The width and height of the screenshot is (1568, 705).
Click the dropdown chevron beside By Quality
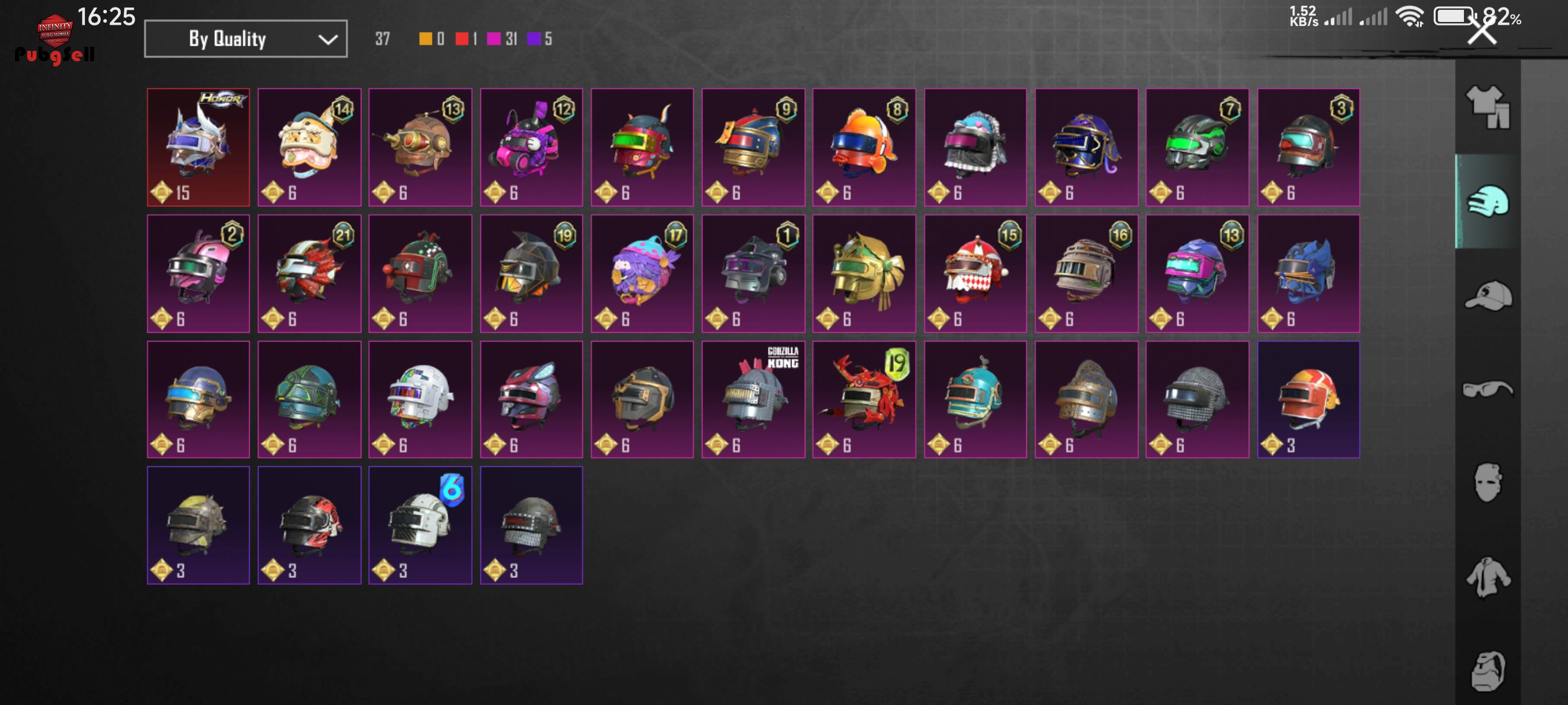(x=327, y=39)
